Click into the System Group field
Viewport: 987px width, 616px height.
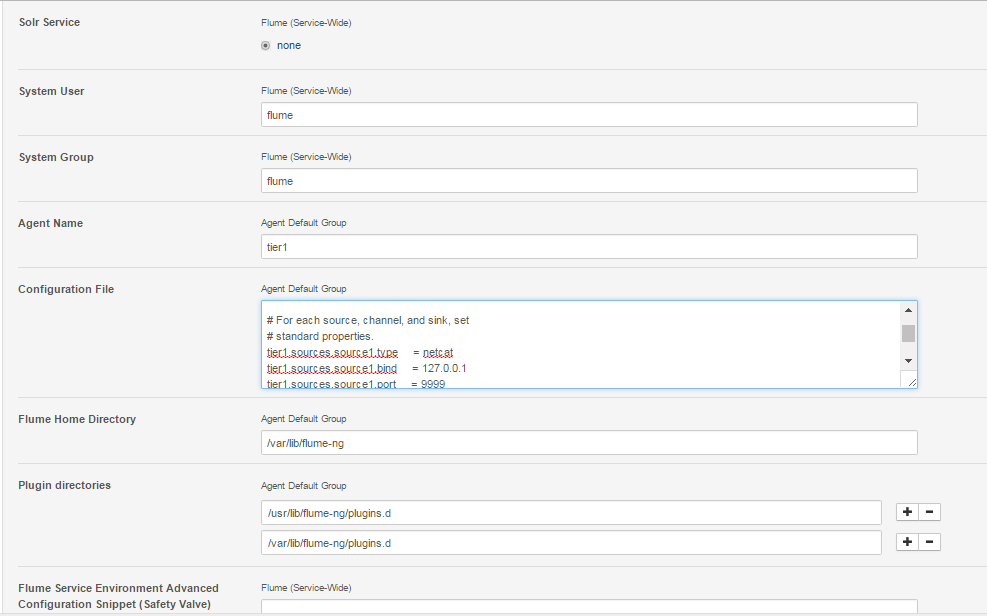point(588,181)
